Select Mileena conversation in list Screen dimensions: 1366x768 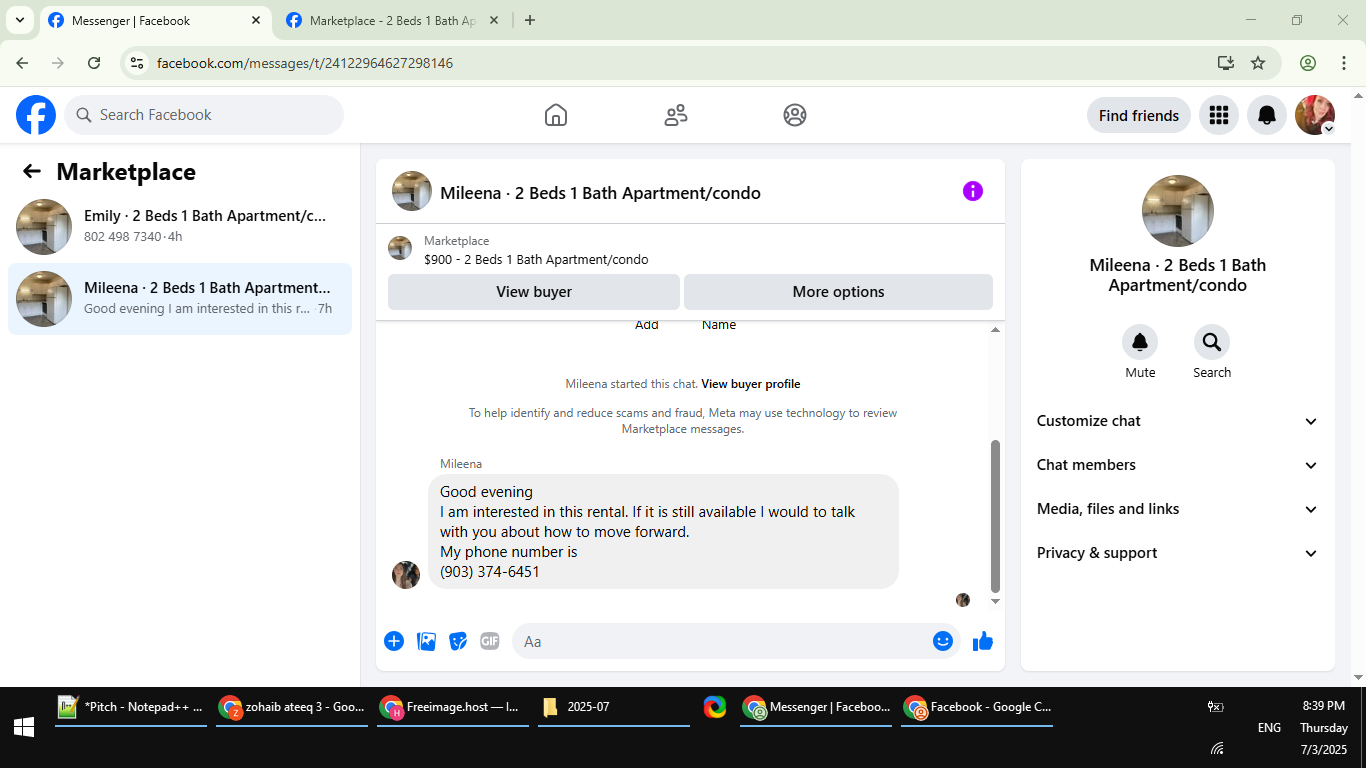(x=180, y=298)
